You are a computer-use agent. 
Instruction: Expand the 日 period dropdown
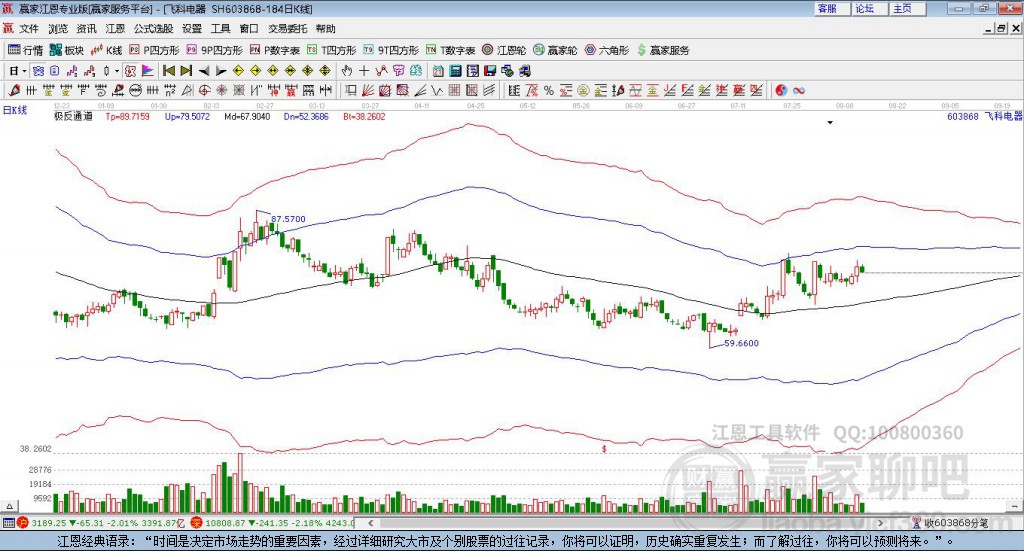(x=24, y=71)
